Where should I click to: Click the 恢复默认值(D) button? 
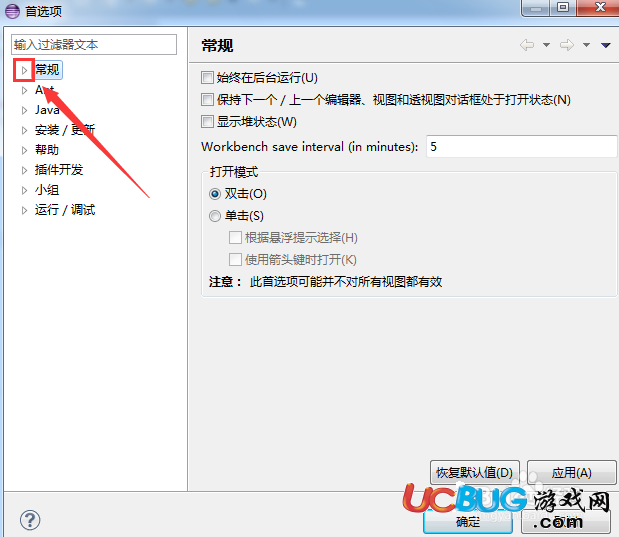475,472
